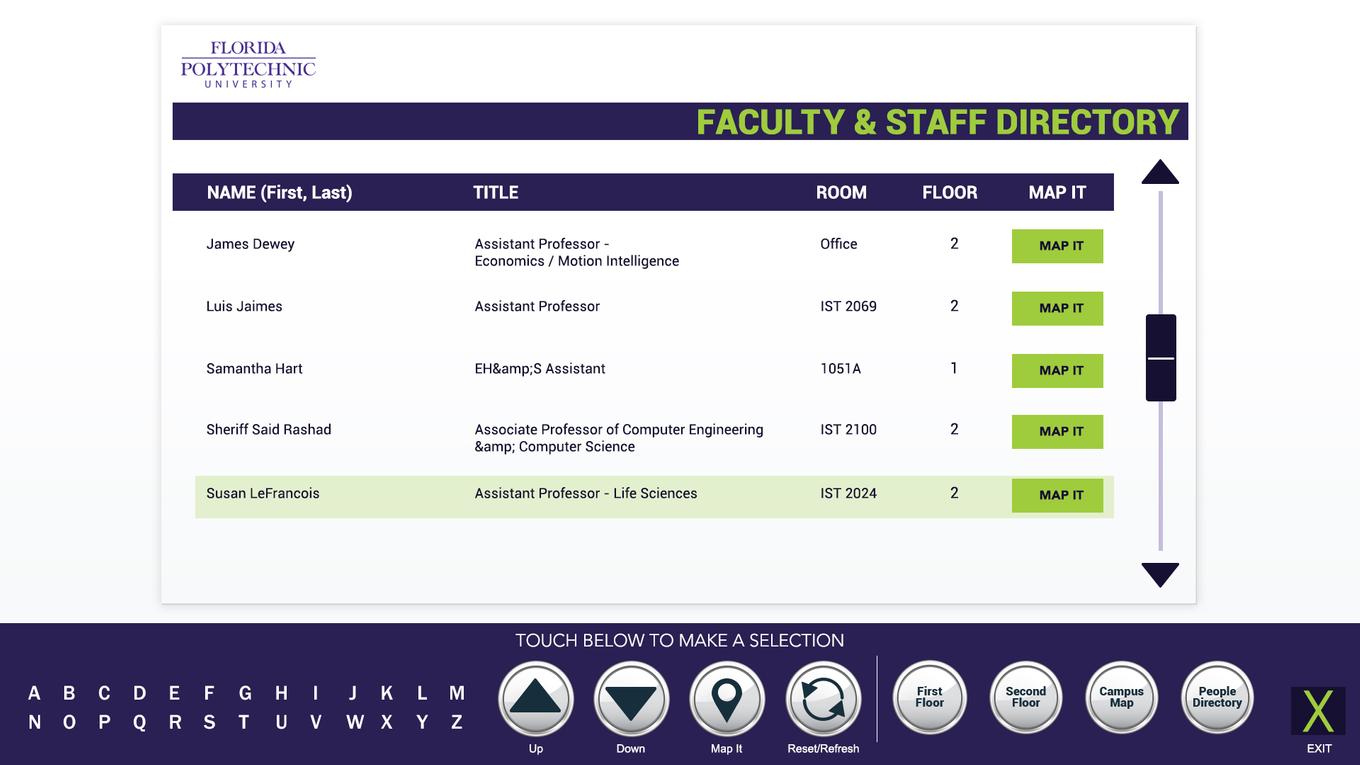
Task: Click the directory scrollbar thumb
Action: [x=1160, y=357]
